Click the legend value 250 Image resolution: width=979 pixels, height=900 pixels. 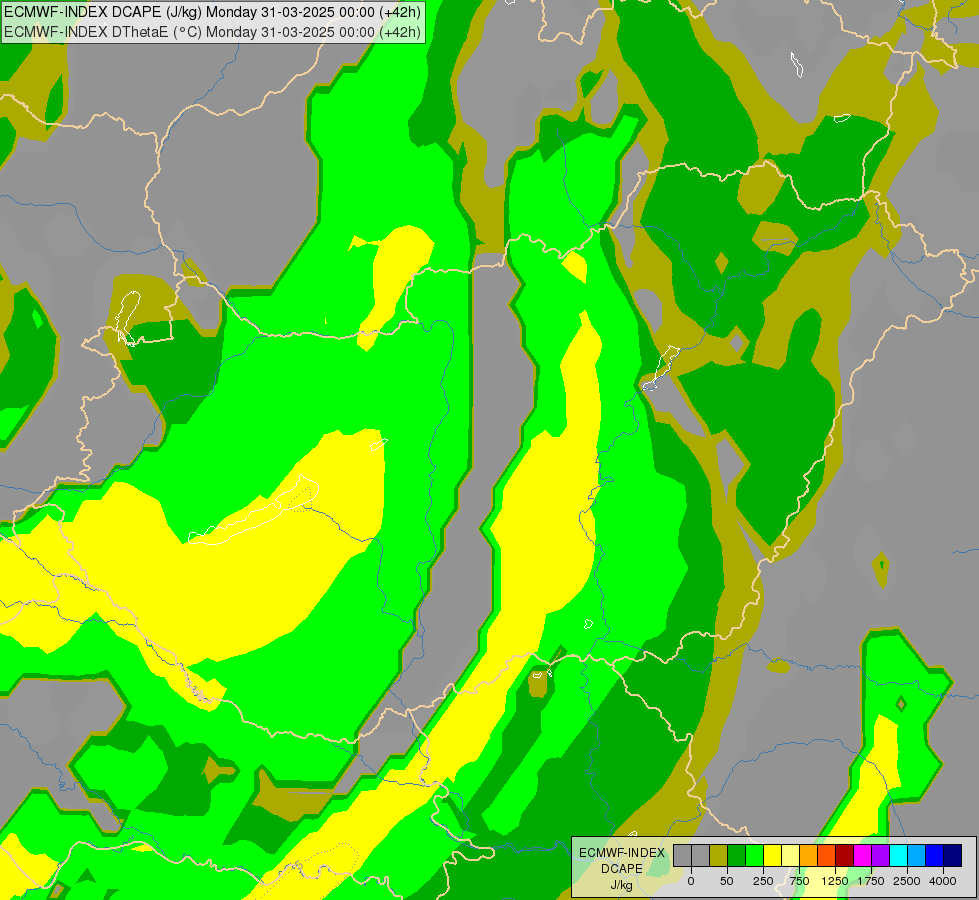pyautogui.click(x=763, y=881)
